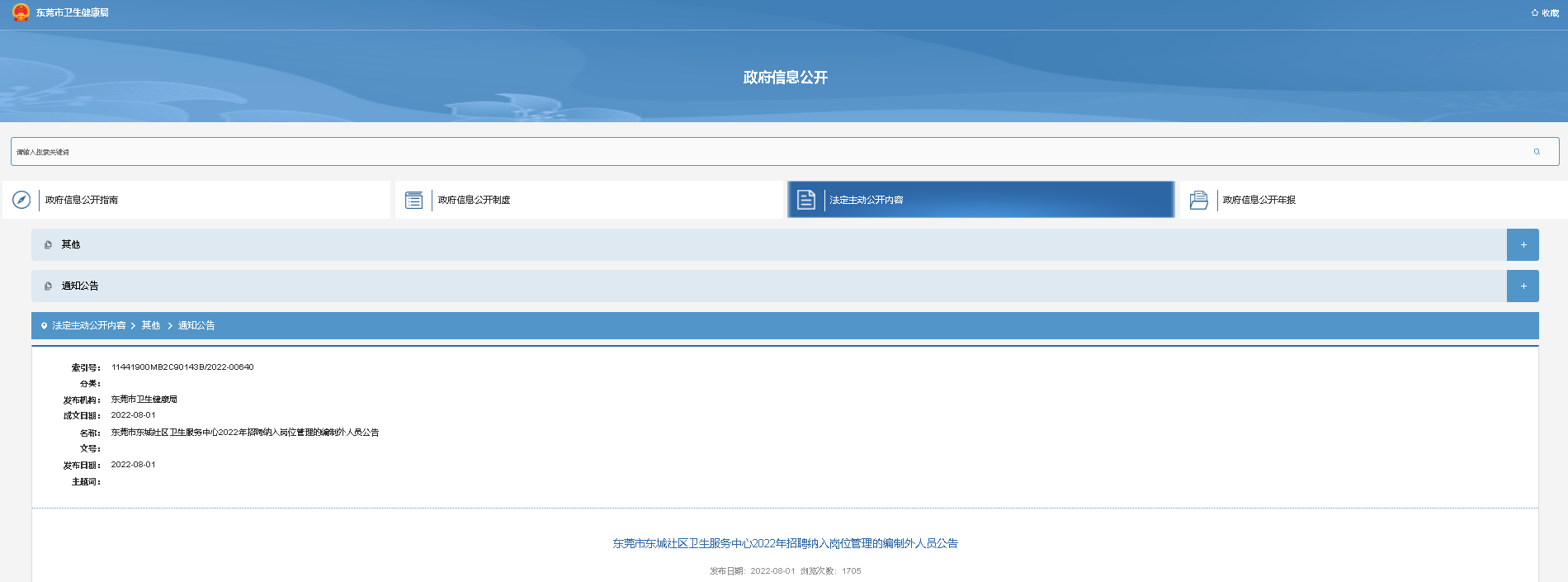Viewport: 1568px width, 582px height.
Task: Open the 政府信息公开制度 tab
Action: (588, 200)
